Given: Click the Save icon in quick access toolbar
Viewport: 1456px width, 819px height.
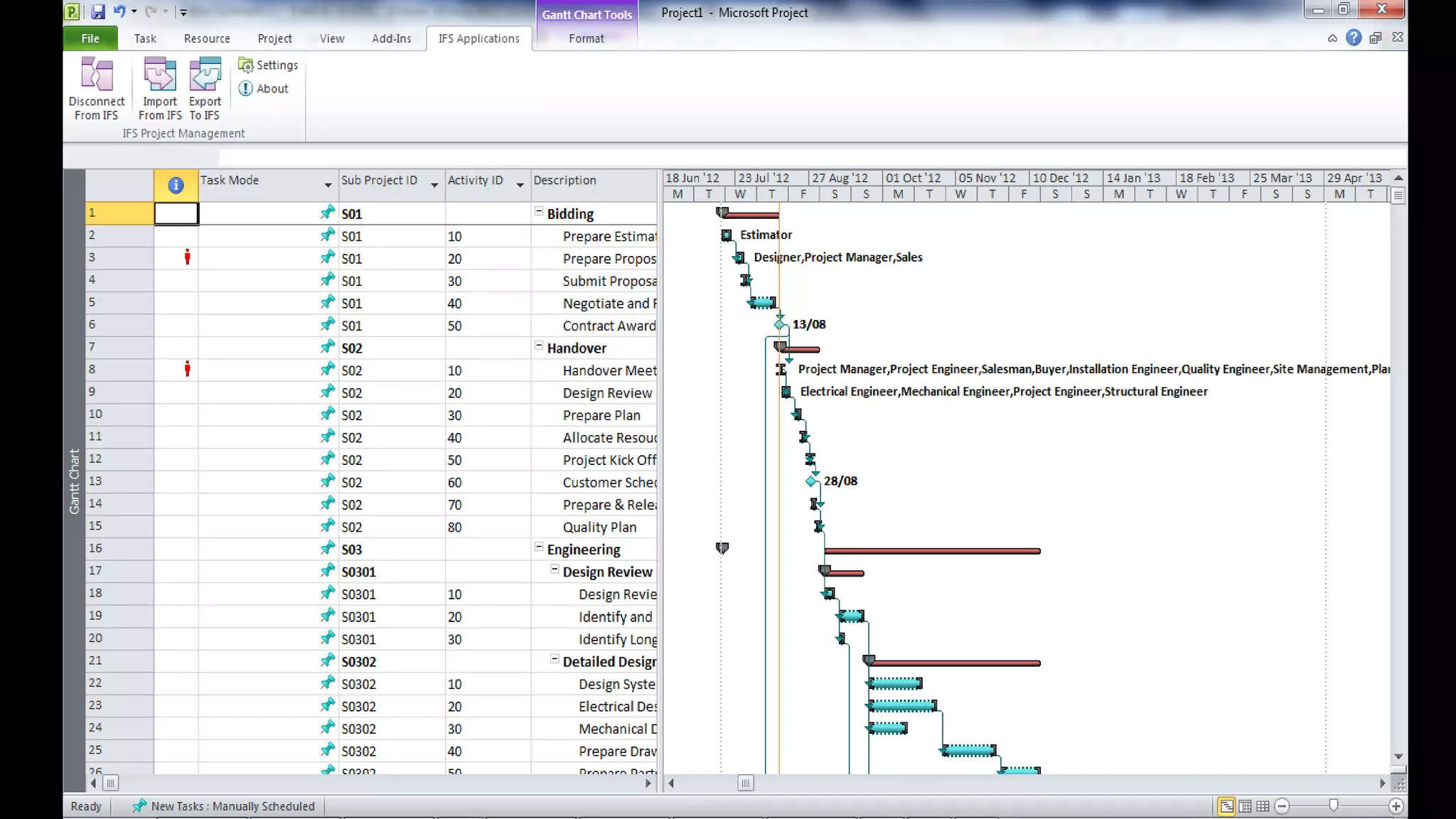Looking at the screenshot, I should click(98, 11).
